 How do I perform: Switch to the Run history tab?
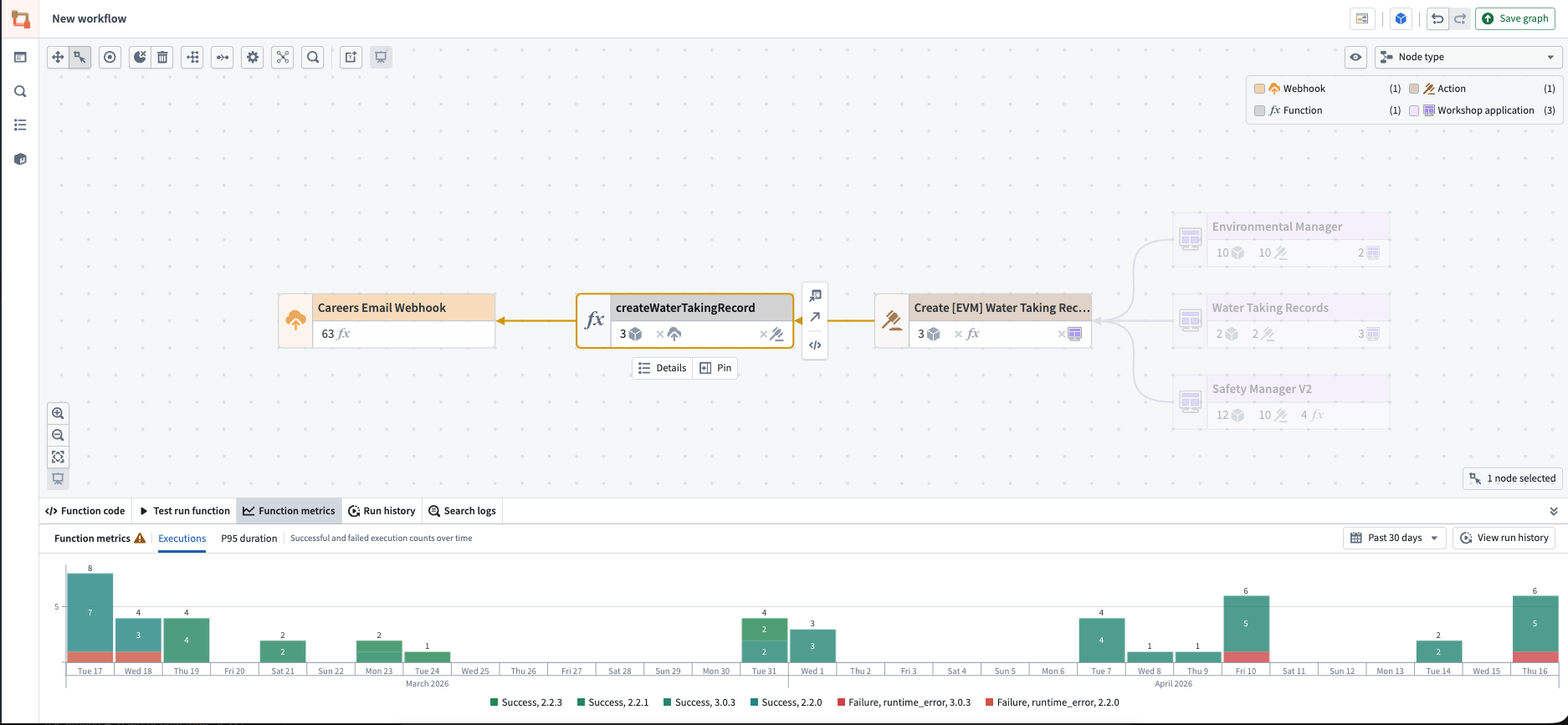pos(382,511)
